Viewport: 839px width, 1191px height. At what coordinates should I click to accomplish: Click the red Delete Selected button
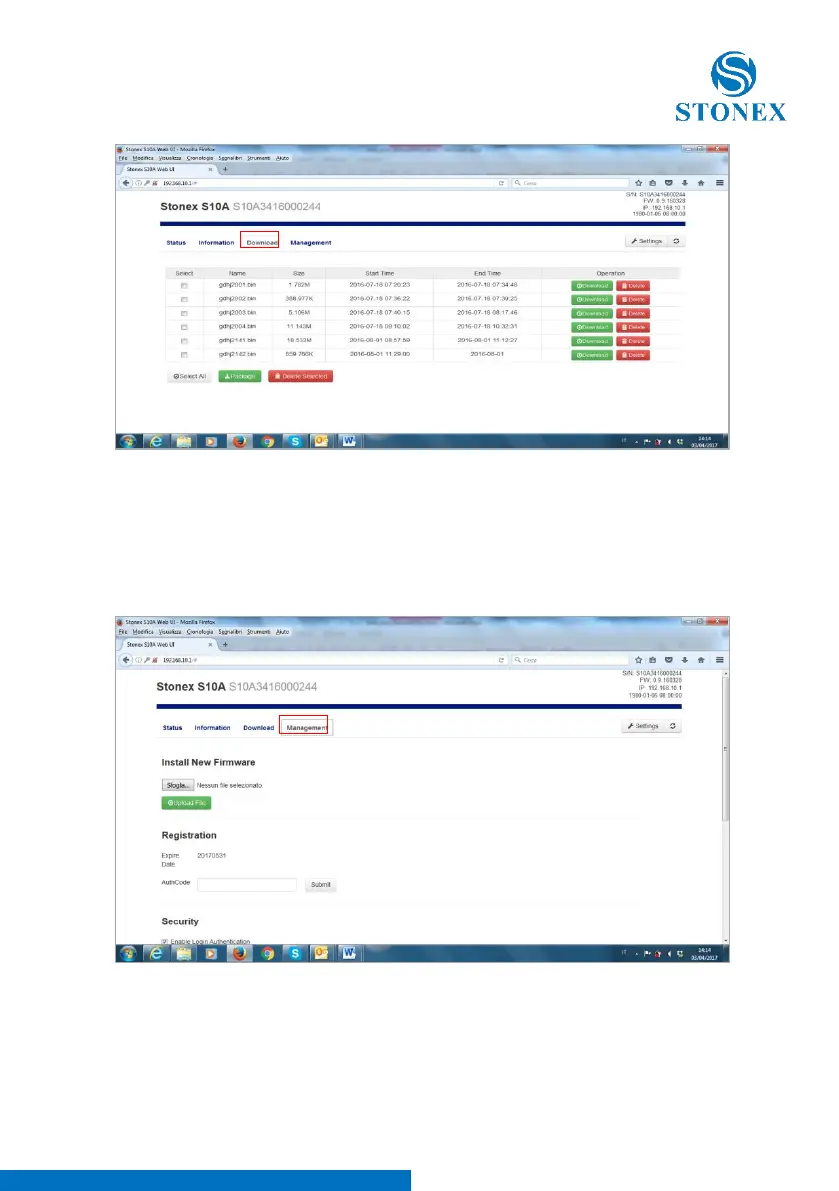pos(301,376)
